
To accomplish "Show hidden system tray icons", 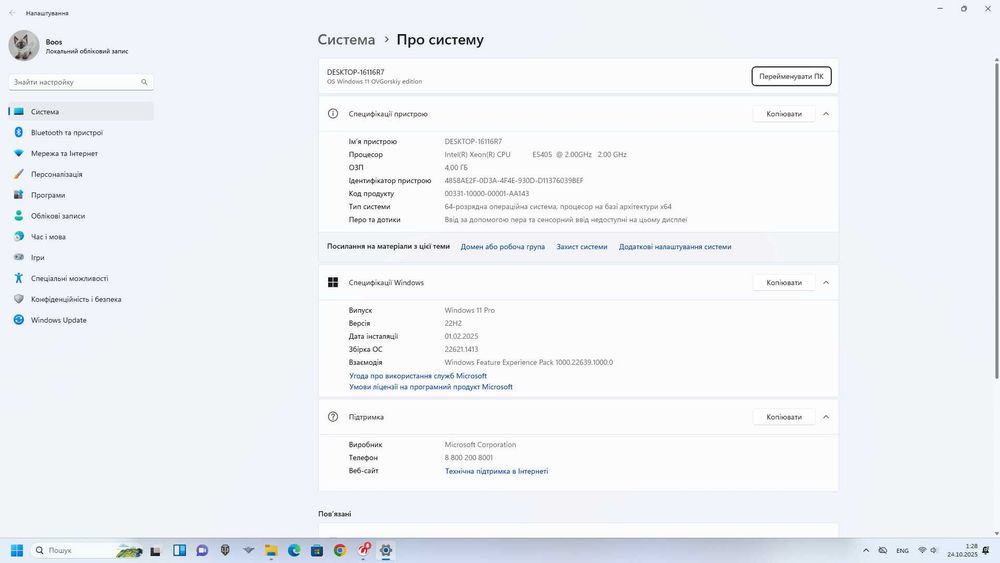I will click(x=866, y=550).
